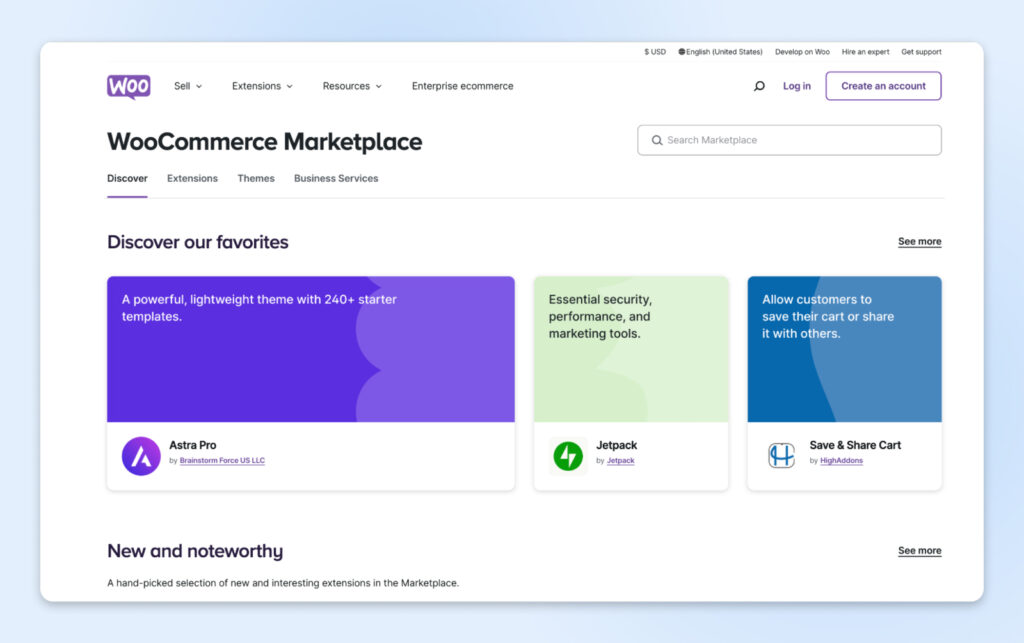Click the Jetpack green logo icon

(x=568, y=456)
